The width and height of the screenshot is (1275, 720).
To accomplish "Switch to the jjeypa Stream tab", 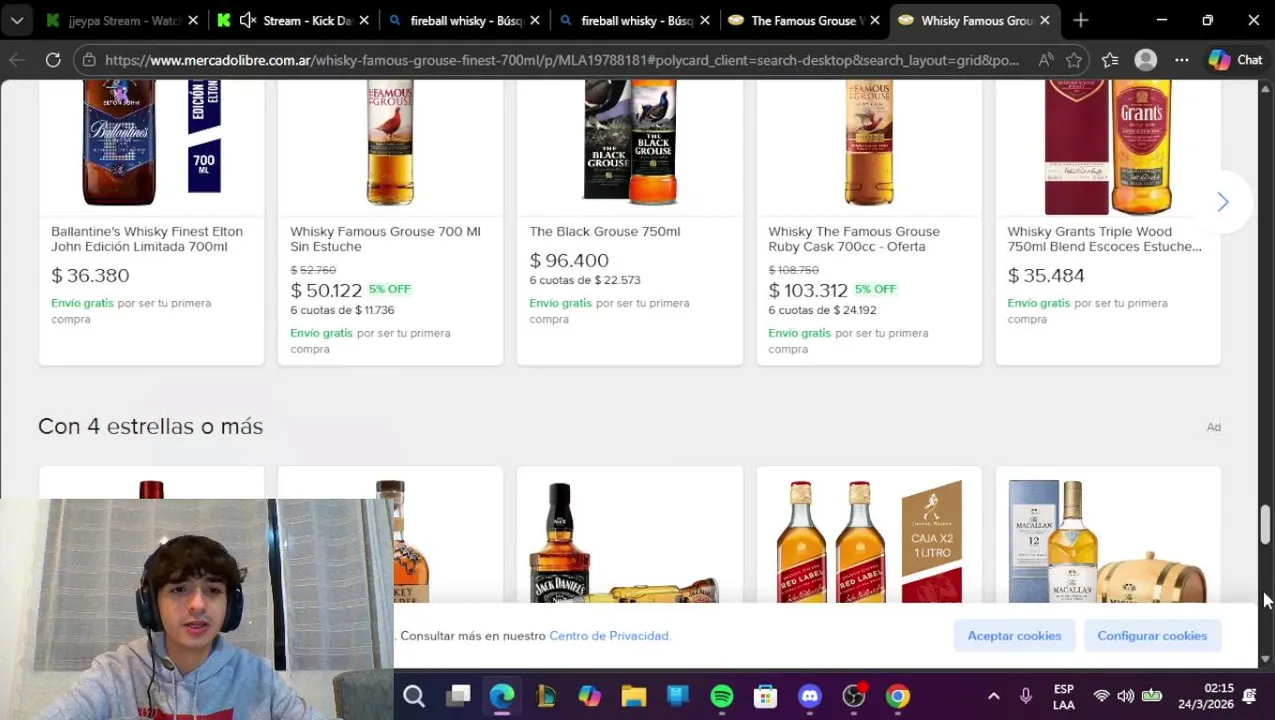I will 123,20.
